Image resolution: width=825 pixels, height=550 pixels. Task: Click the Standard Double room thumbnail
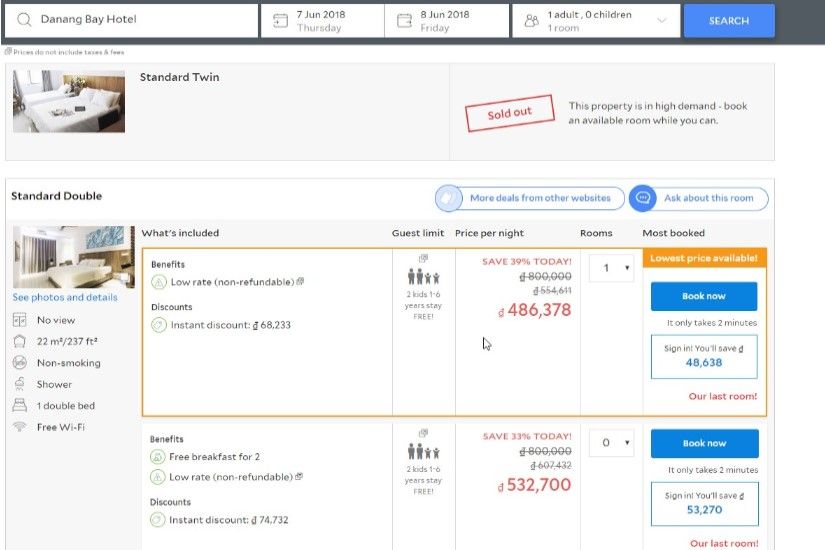[74, 257]
